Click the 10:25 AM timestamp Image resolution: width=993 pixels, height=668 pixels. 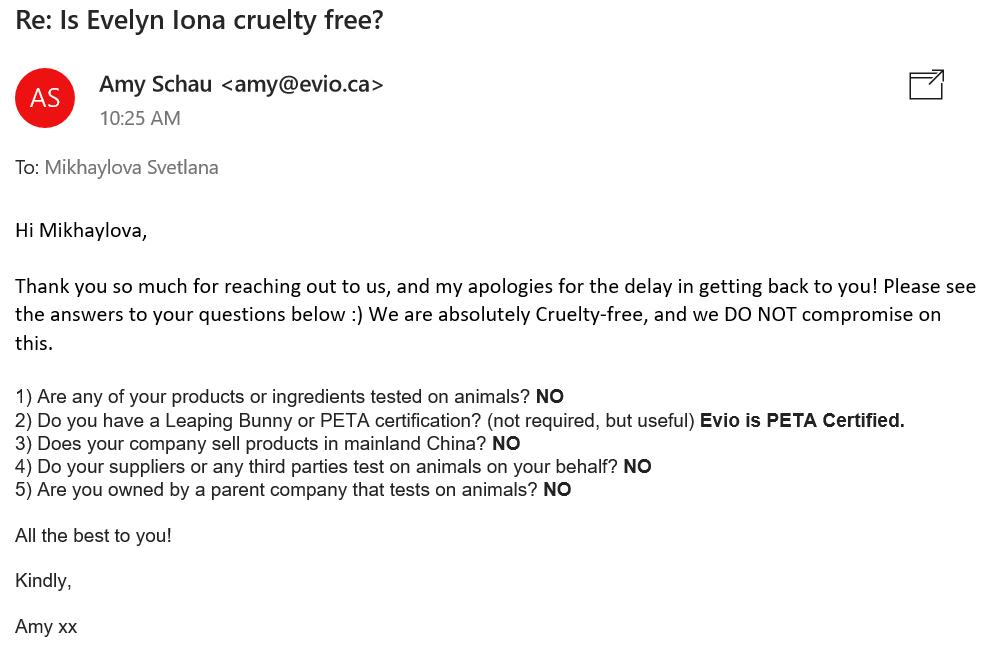pyautogui.click(x=140, y=118)
